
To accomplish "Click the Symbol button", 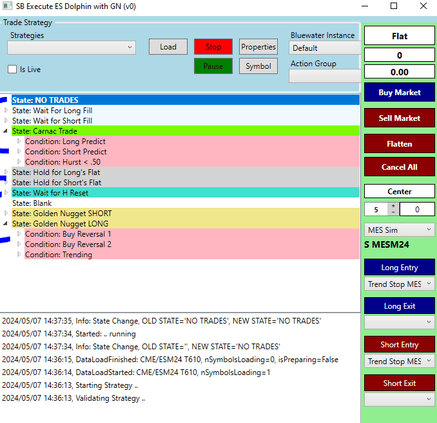I will click(258, 66).
